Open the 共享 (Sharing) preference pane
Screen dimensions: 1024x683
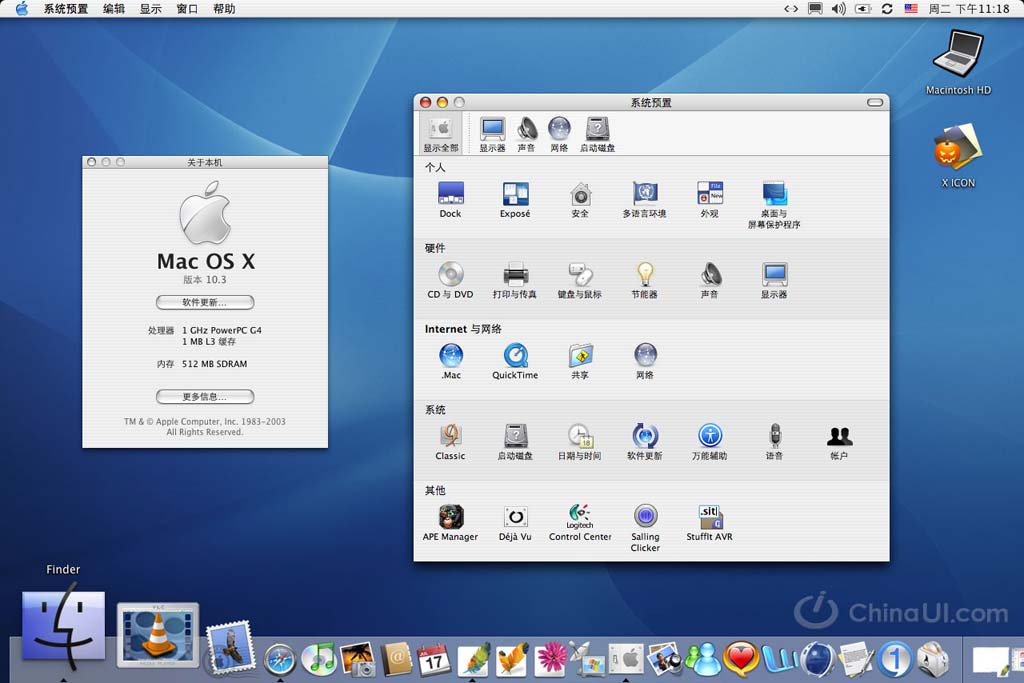[x=580, y=361]
